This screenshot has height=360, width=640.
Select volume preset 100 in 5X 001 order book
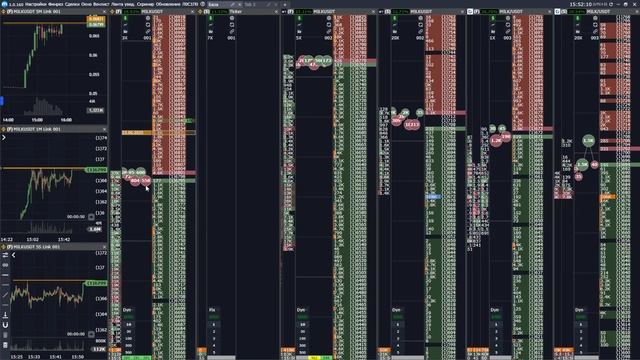129,338
